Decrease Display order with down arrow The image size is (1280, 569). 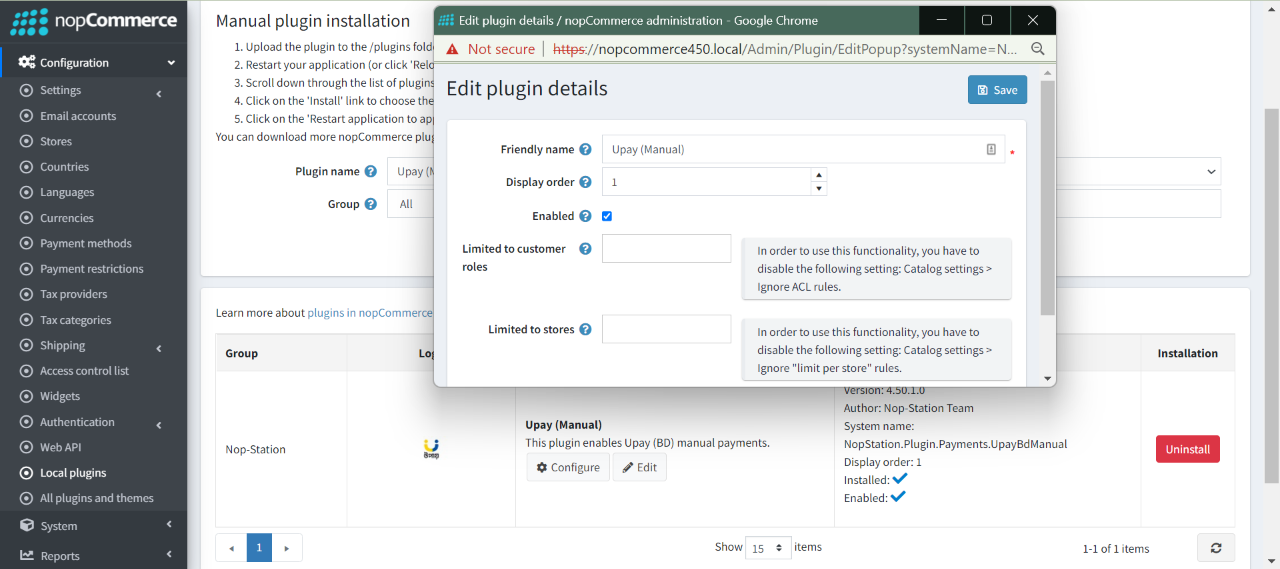tap(819, 189)
